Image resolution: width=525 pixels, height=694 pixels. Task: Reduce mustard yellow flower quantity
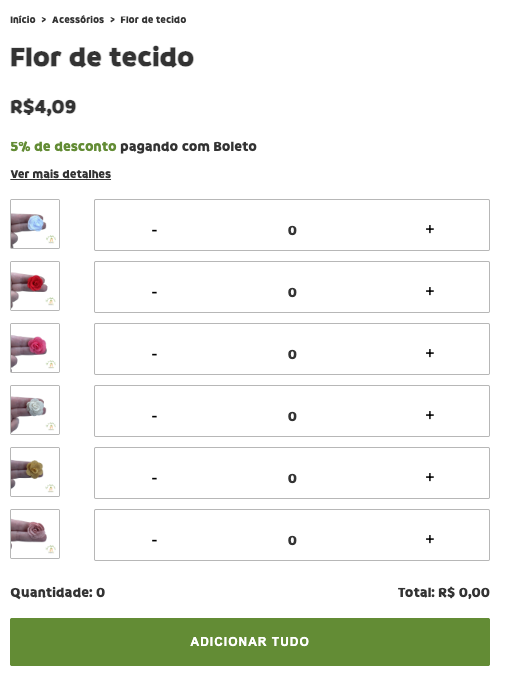[154, 478]
